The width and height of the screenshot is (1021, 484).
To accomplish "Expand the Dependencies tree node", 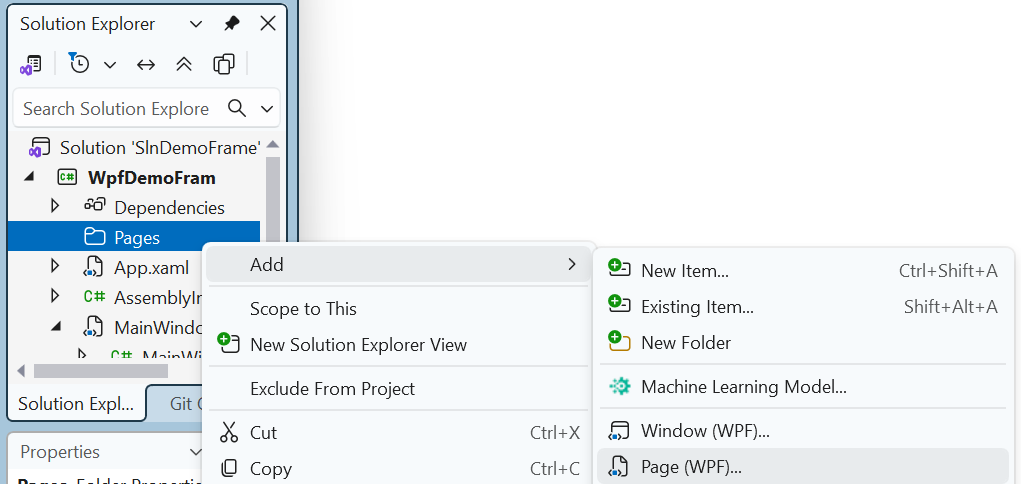I will click(55, 207).
